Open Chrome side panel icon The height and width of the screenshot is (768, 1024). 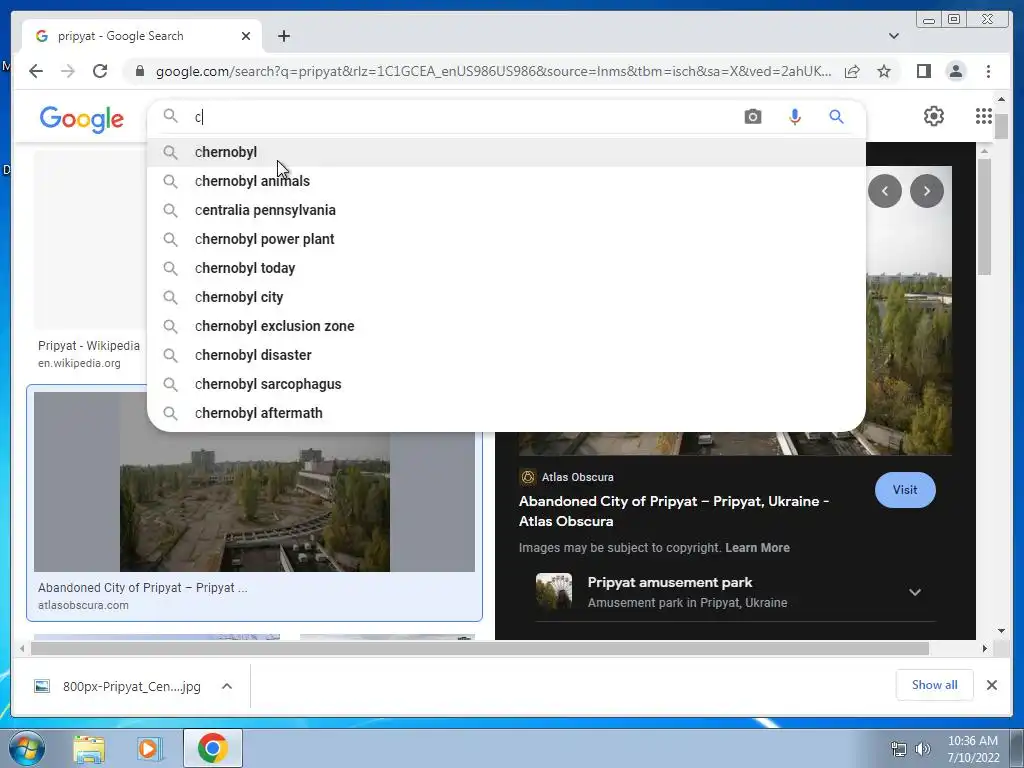pos(923,71)
